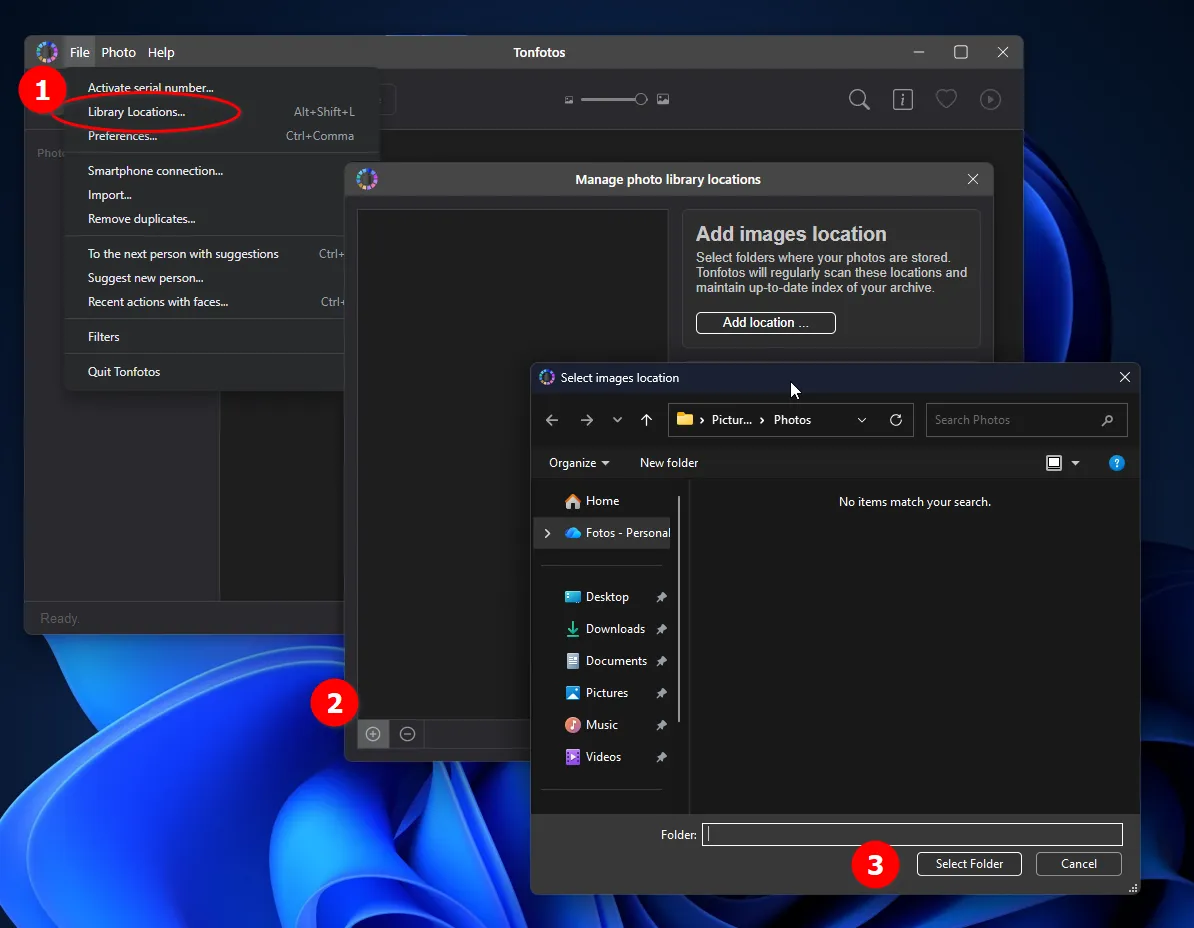
Task: Click the Add location ... button
Action: [765, 323]
